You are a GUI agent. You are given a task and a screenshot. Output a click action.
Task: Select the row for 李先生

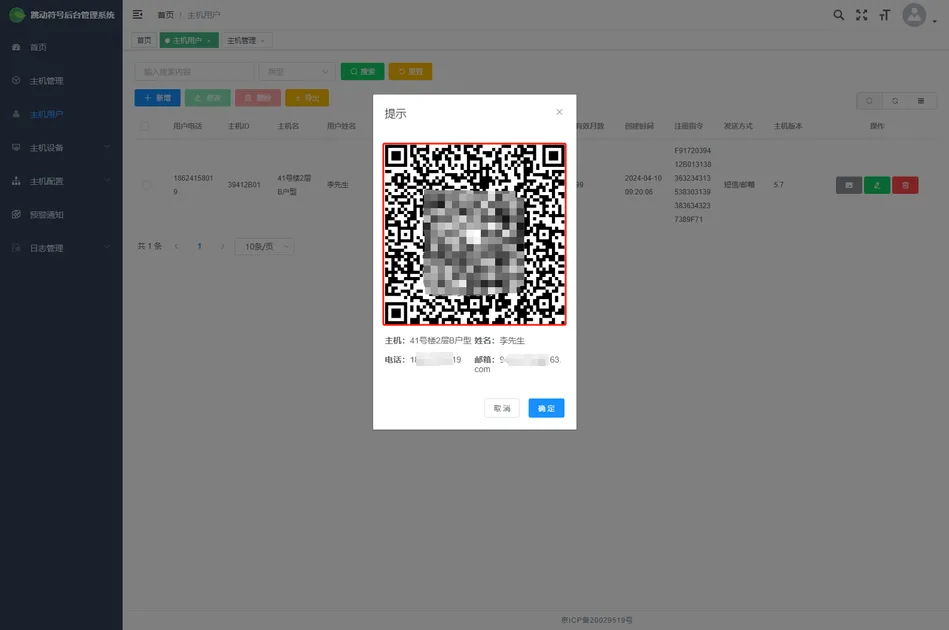[x=146, y=185]
